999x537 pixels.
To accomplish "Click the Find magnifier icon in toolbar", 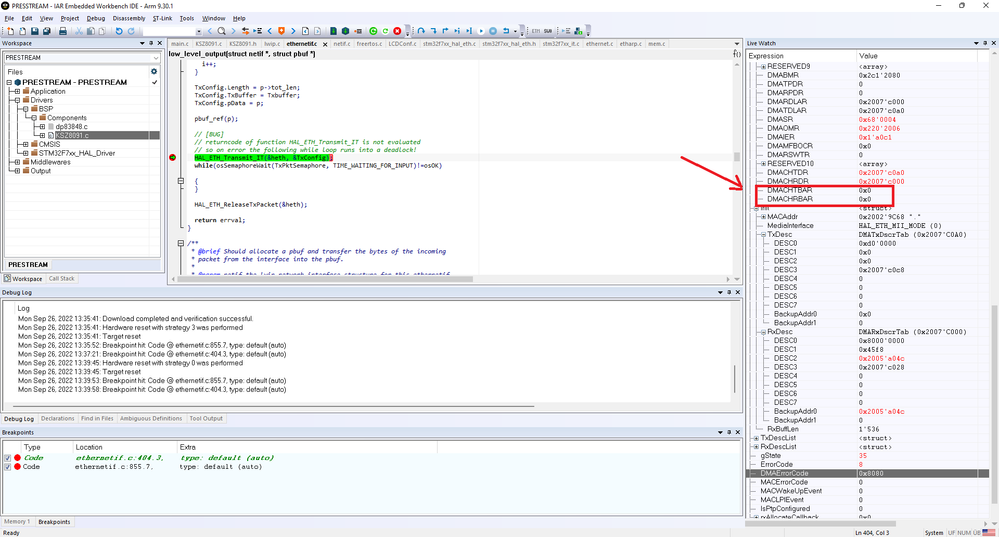I will pyautogui.click(x=221, y=31).
